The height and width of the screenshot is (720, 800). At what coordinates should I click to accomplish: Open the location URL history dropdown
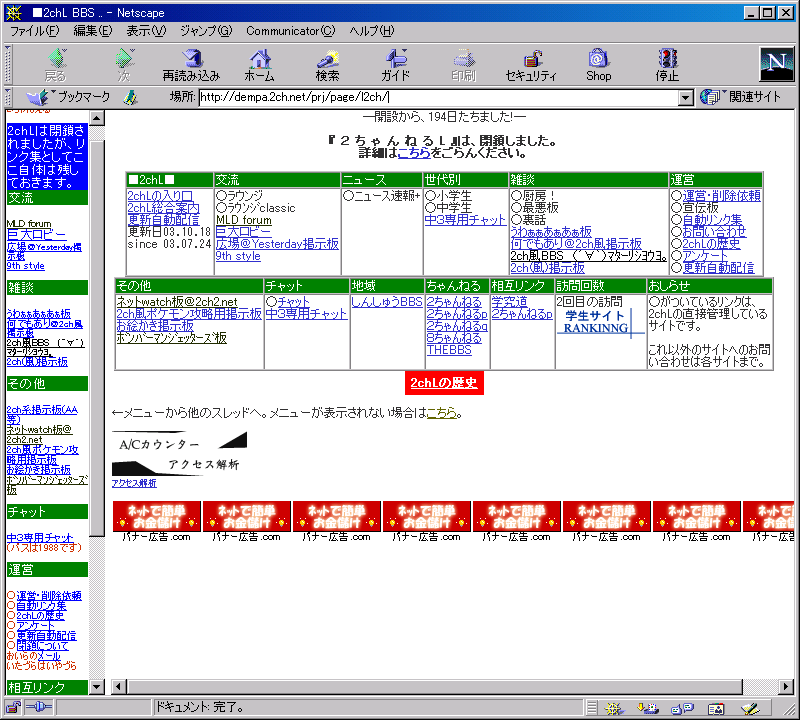tap(686, 97)
